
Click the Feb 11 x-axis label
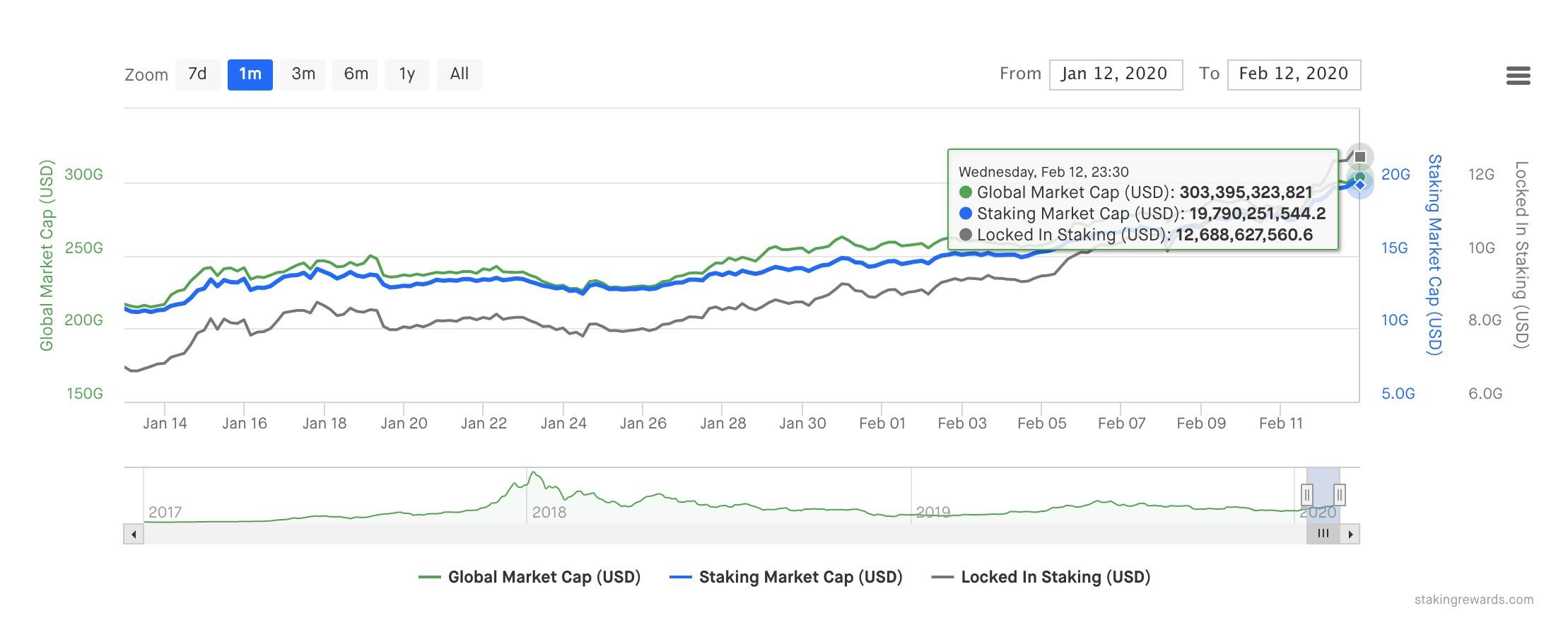point(1281,424)
